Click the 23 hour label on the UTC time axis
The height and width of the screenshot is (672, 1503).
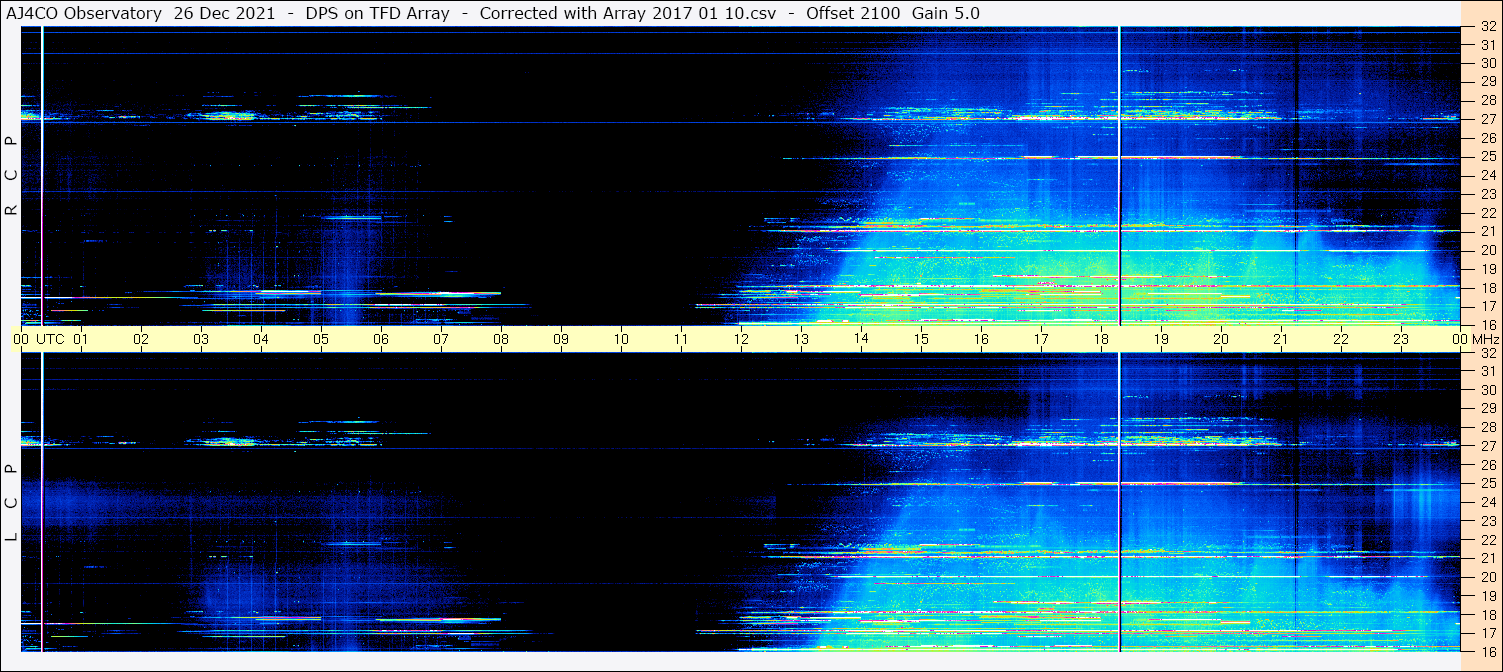[1401, 339]
